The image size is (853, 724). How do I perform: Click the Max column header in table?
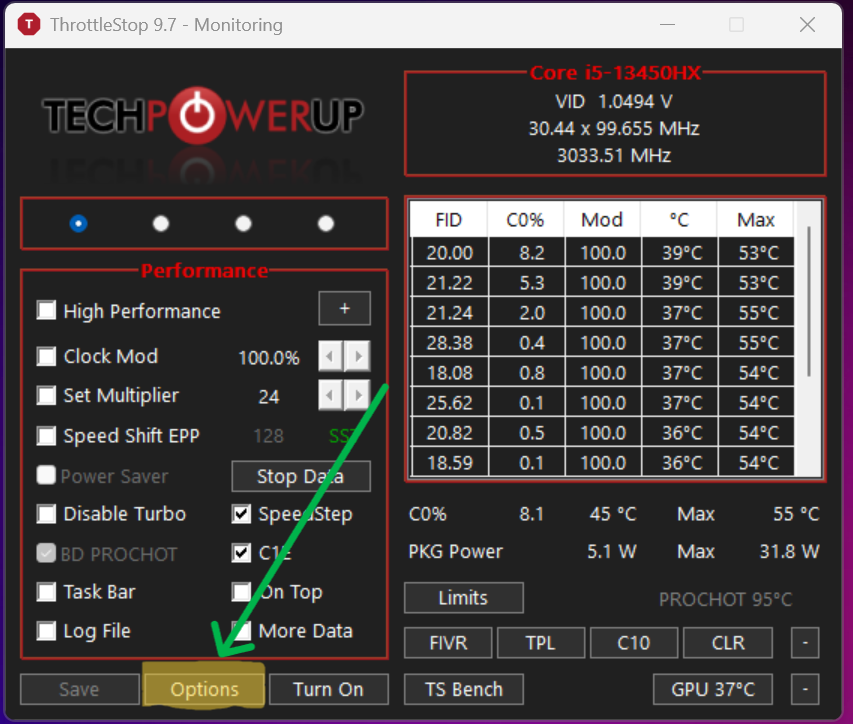[756, 220]
